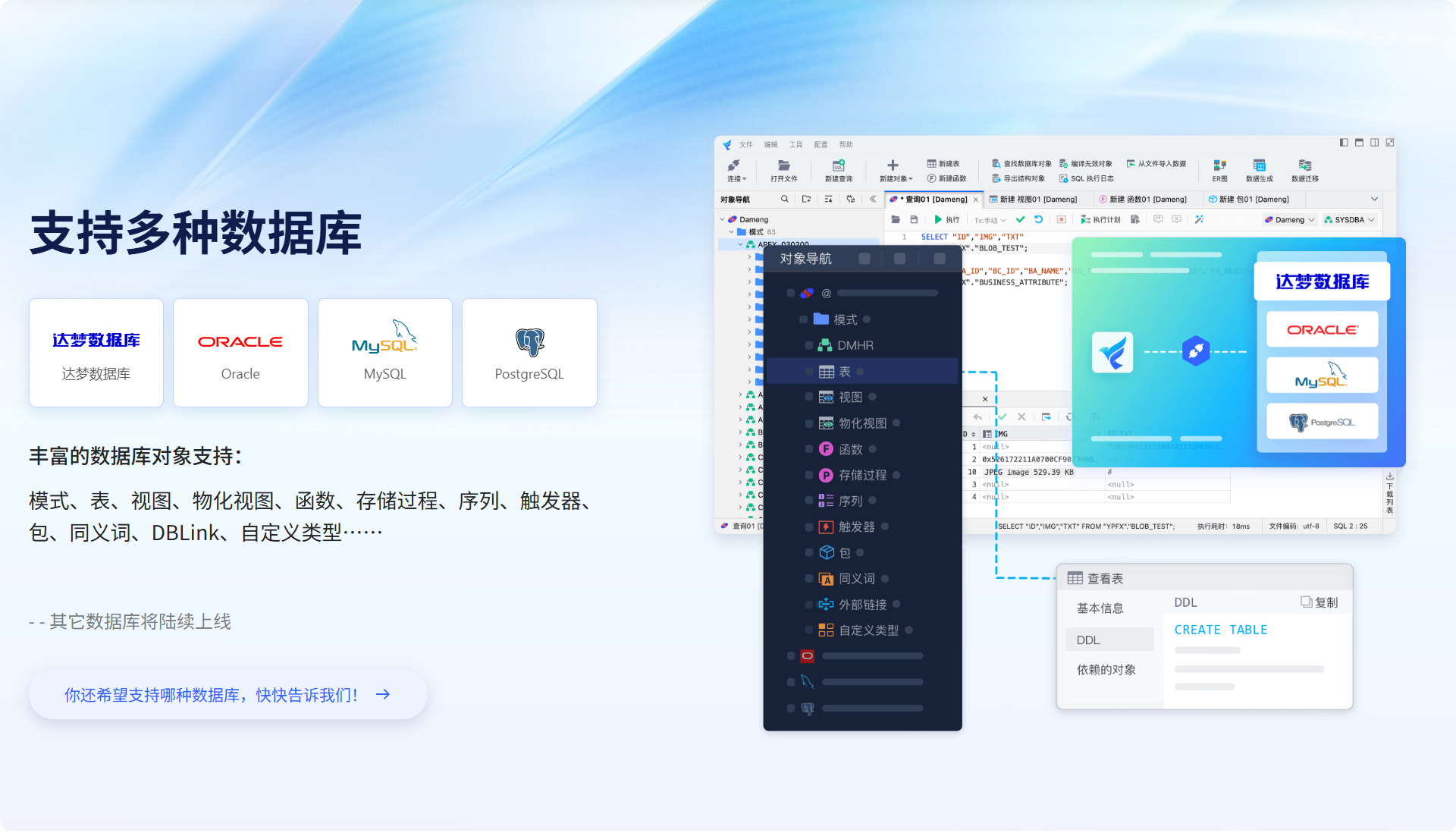Open the 工具 menu
The width and height of the screenshot is (1456, 833).
(x=796, y=145)
